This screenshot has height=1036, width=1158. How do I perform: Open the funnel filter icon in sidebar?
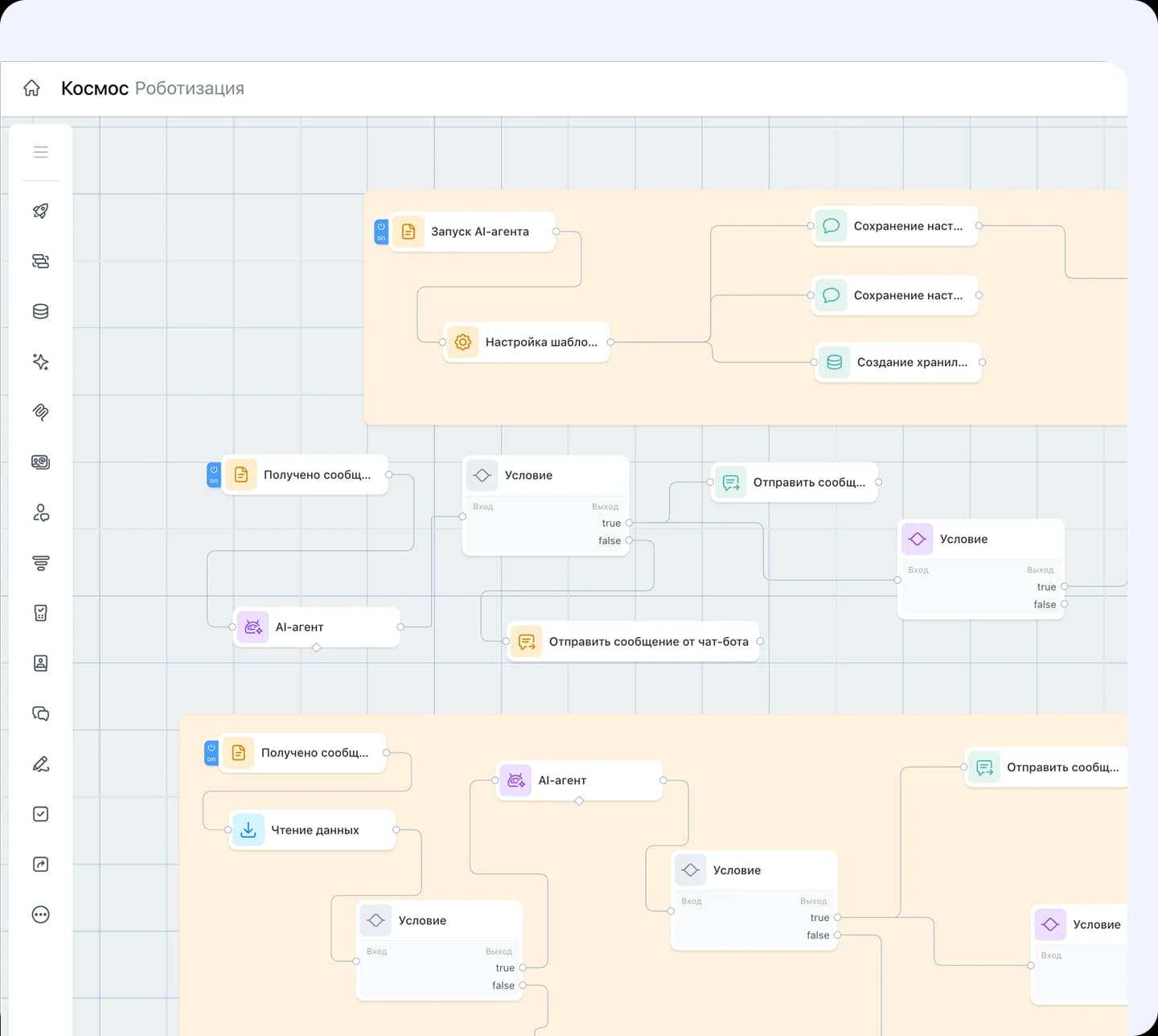pyautogui.click(x=40, y=563)
